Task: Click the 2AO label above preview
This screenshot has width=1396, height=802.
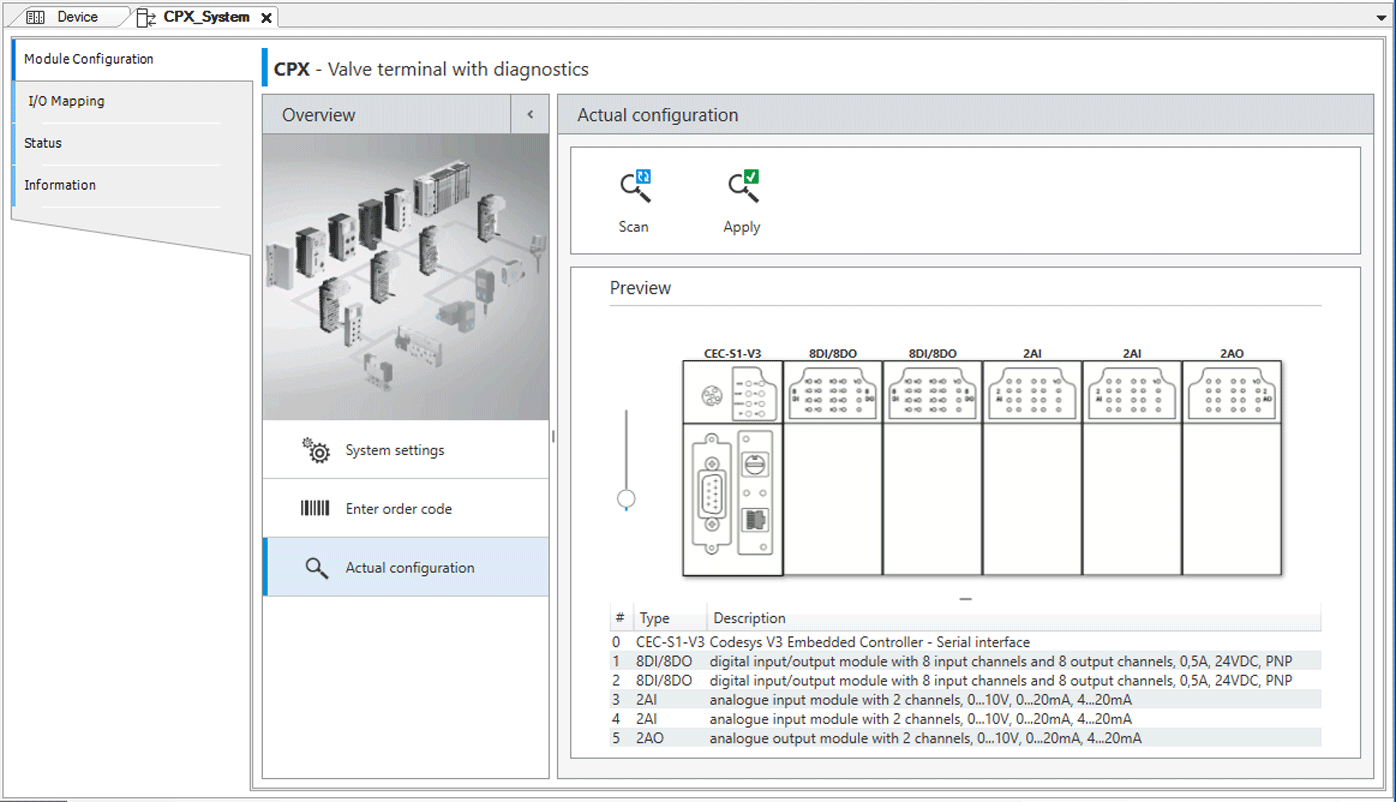Action: (1232, 353)
